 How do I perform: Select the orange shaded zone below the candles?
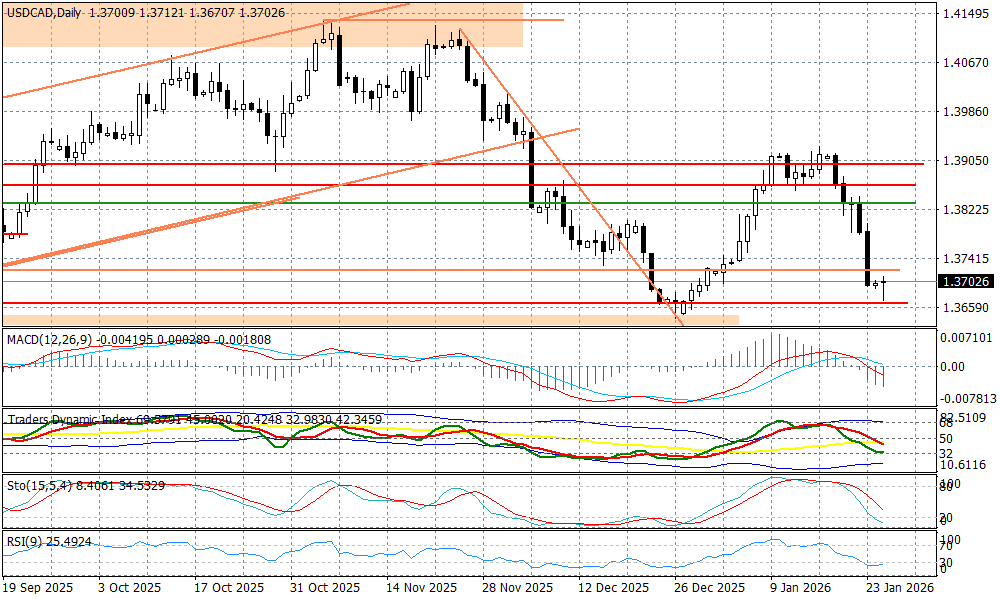click(400, 319)
